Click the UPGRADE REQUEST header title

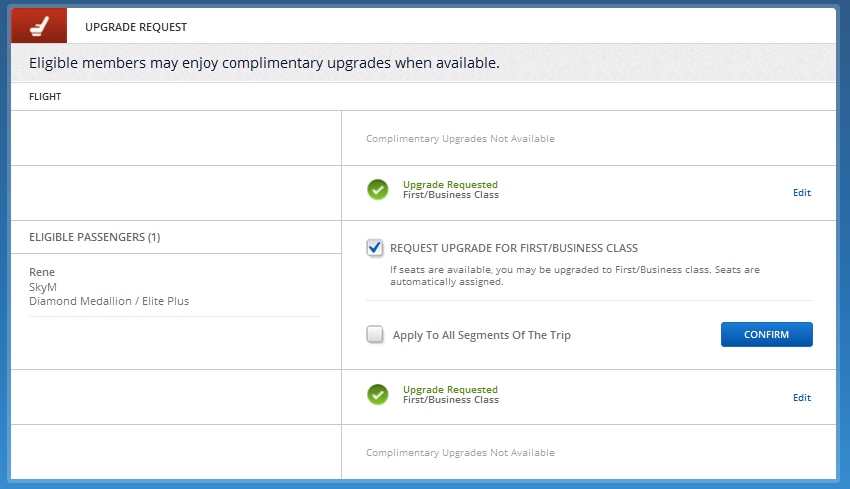tap(136, 27)
